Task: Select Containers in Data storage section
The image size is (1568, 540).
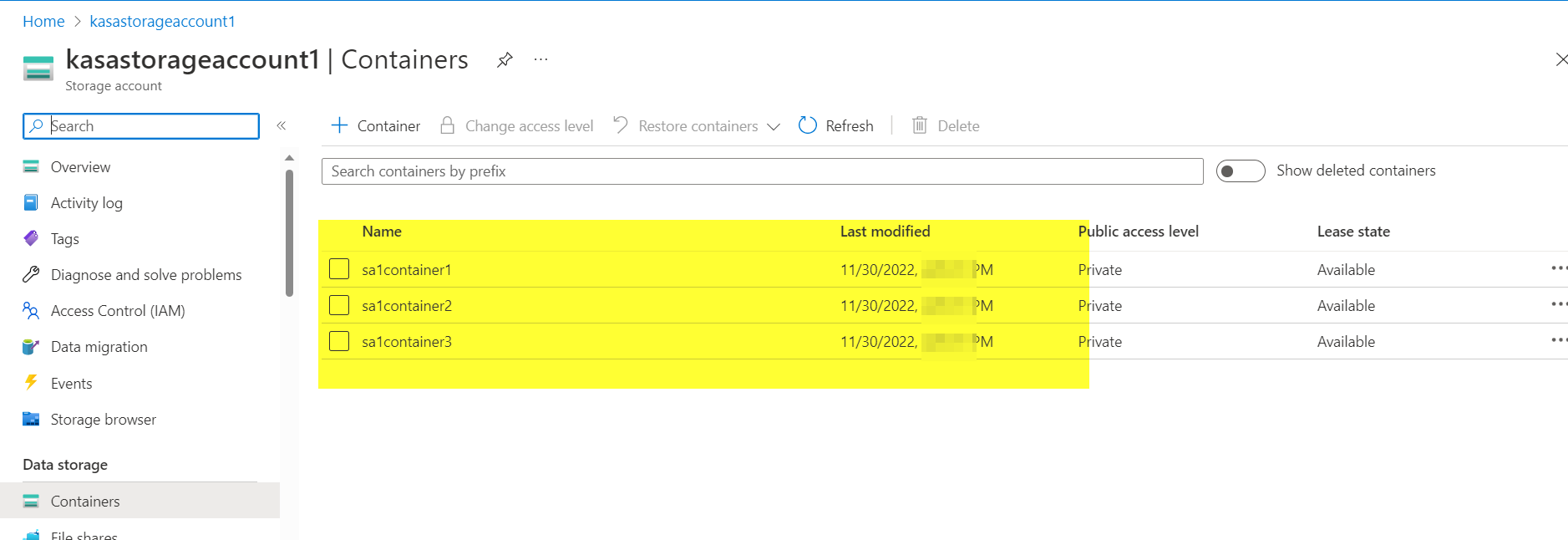Action: click(x=140, y=501)
